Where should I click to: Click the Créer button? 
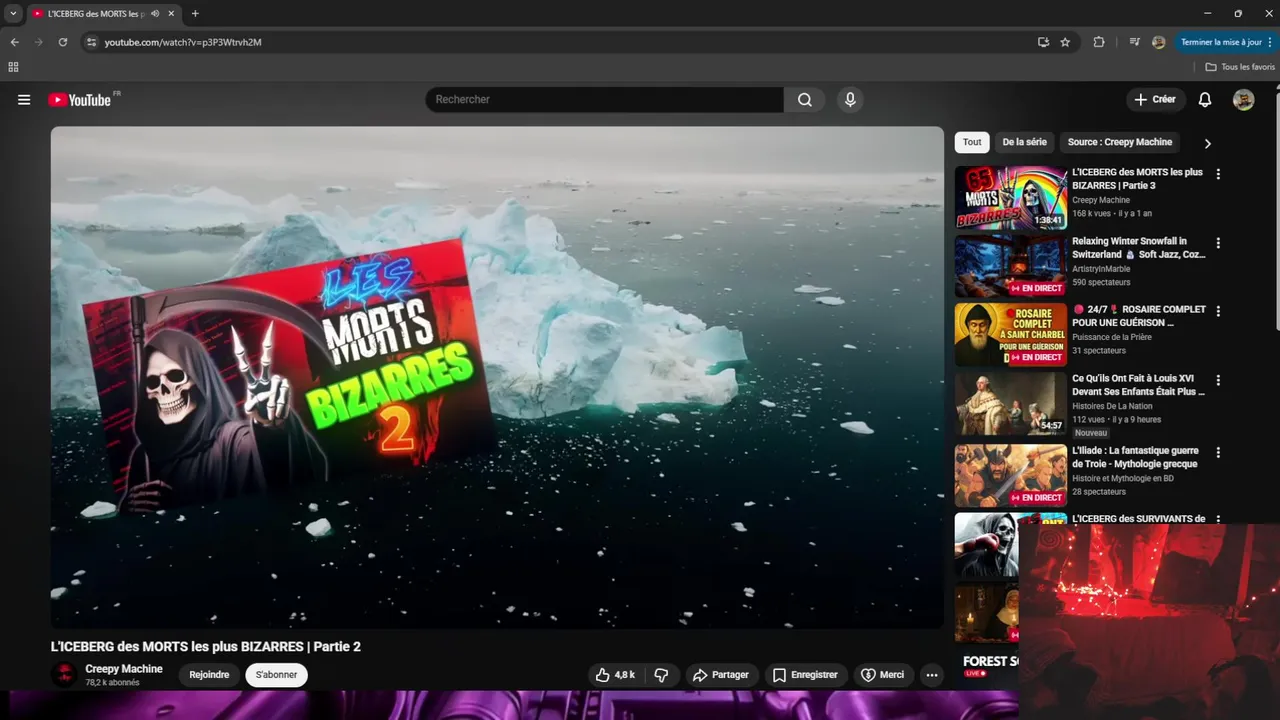1155,100
